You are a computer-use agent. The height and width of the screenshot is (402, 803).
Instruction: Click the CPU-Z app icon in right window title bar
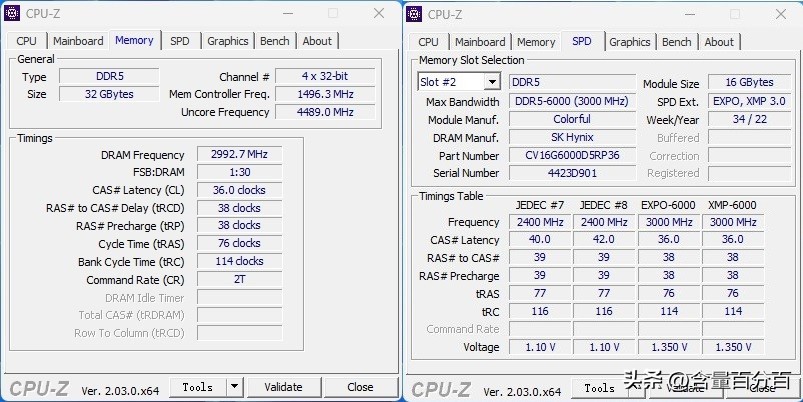[x=415, y=13]
